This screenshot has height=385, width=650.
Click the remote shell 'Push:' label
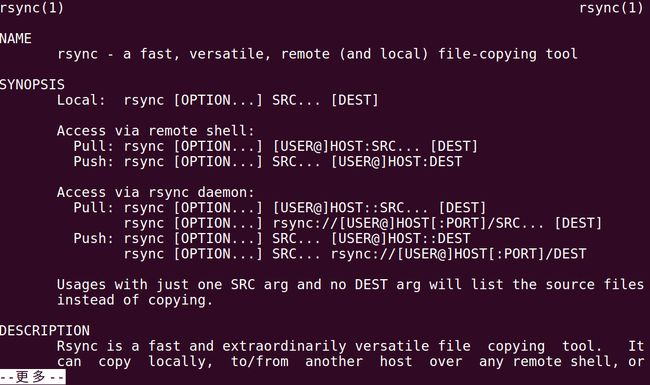[x=93, y=161]
